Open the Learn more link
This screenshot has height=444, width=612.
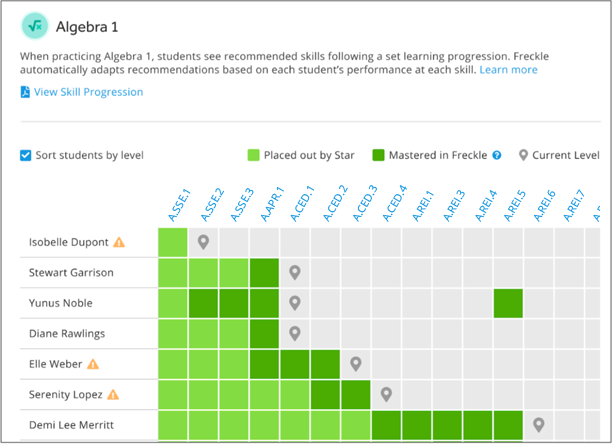click(508, 70)
